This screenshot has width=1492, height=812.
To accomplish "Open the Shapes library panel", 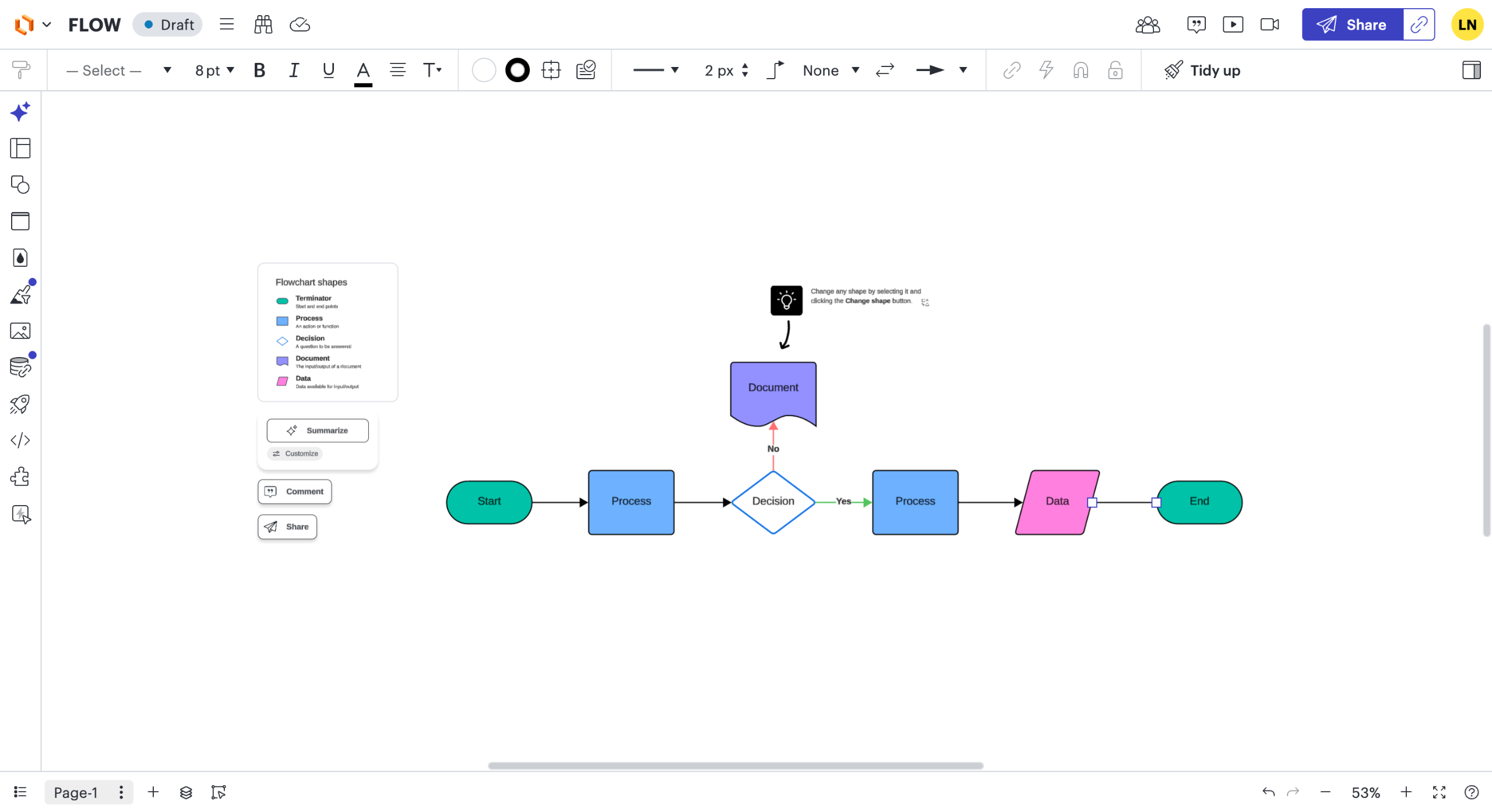I will (20, 185).
